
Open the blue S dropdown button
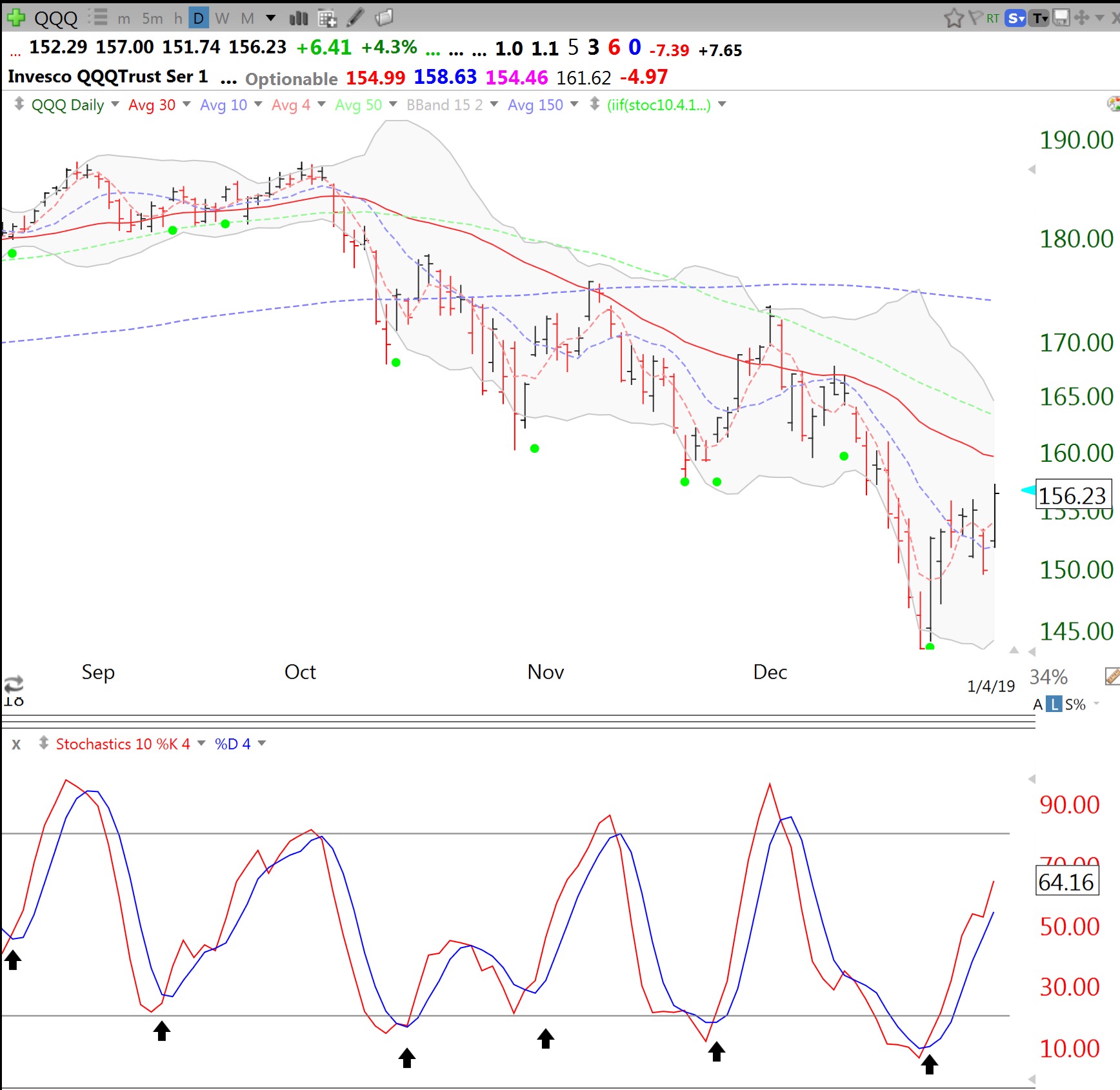pos(1016,18)
